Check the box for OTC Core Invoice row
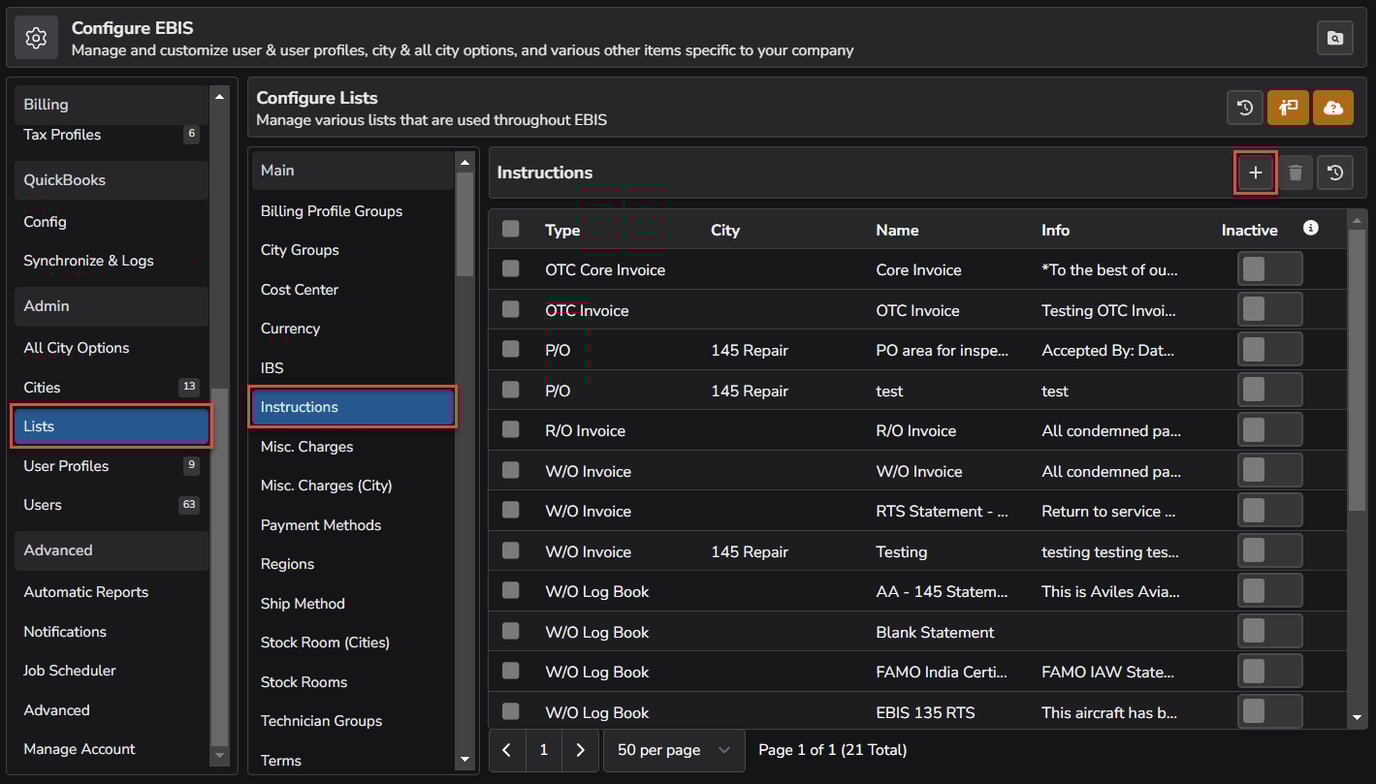Screen dimensions: 1376x784 click(511, 269)
